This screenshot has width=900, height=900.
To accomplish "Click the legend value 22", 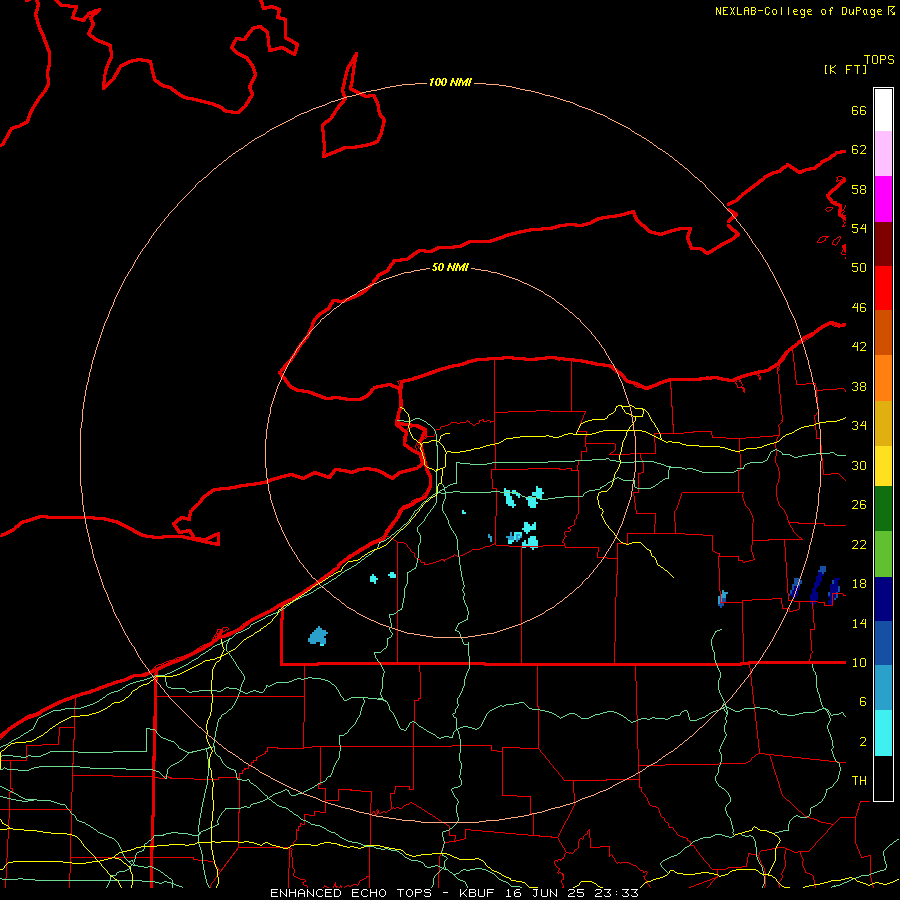I will coord(859,544).
